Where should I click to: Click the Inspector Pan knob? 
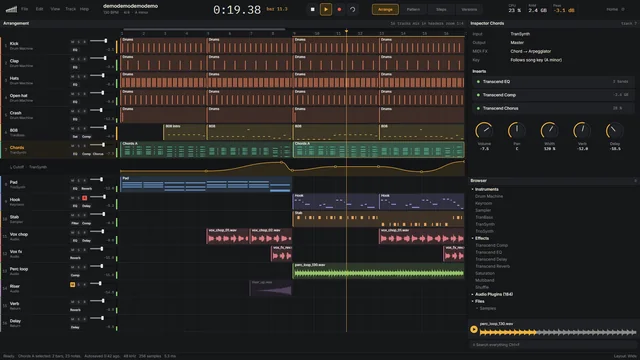(517, 131)
